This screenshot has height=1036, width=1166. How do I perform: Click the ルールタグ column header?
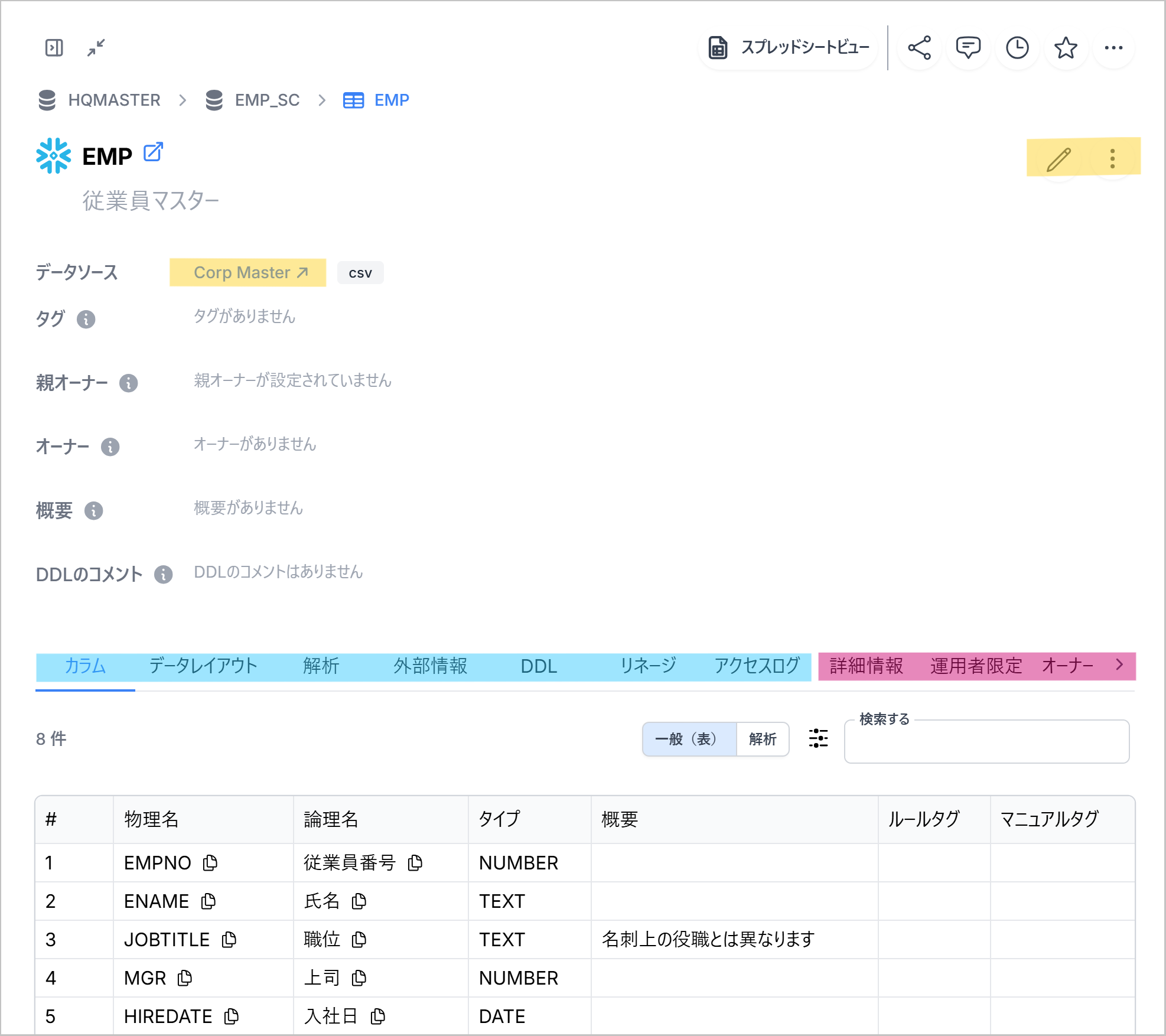(934, 820)
